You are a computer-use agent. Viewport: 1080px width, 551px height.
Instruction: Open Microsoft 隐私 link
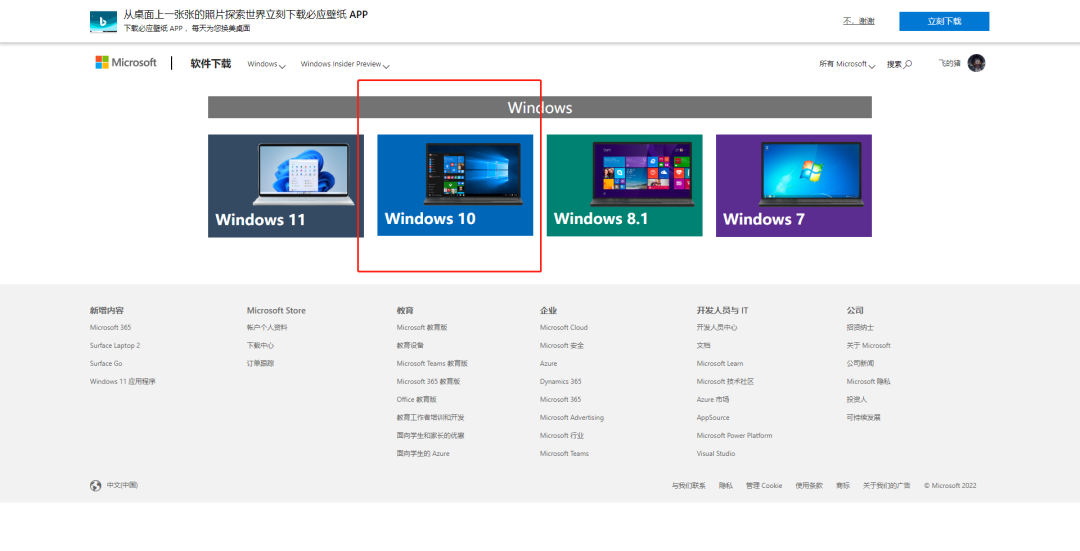869,382
